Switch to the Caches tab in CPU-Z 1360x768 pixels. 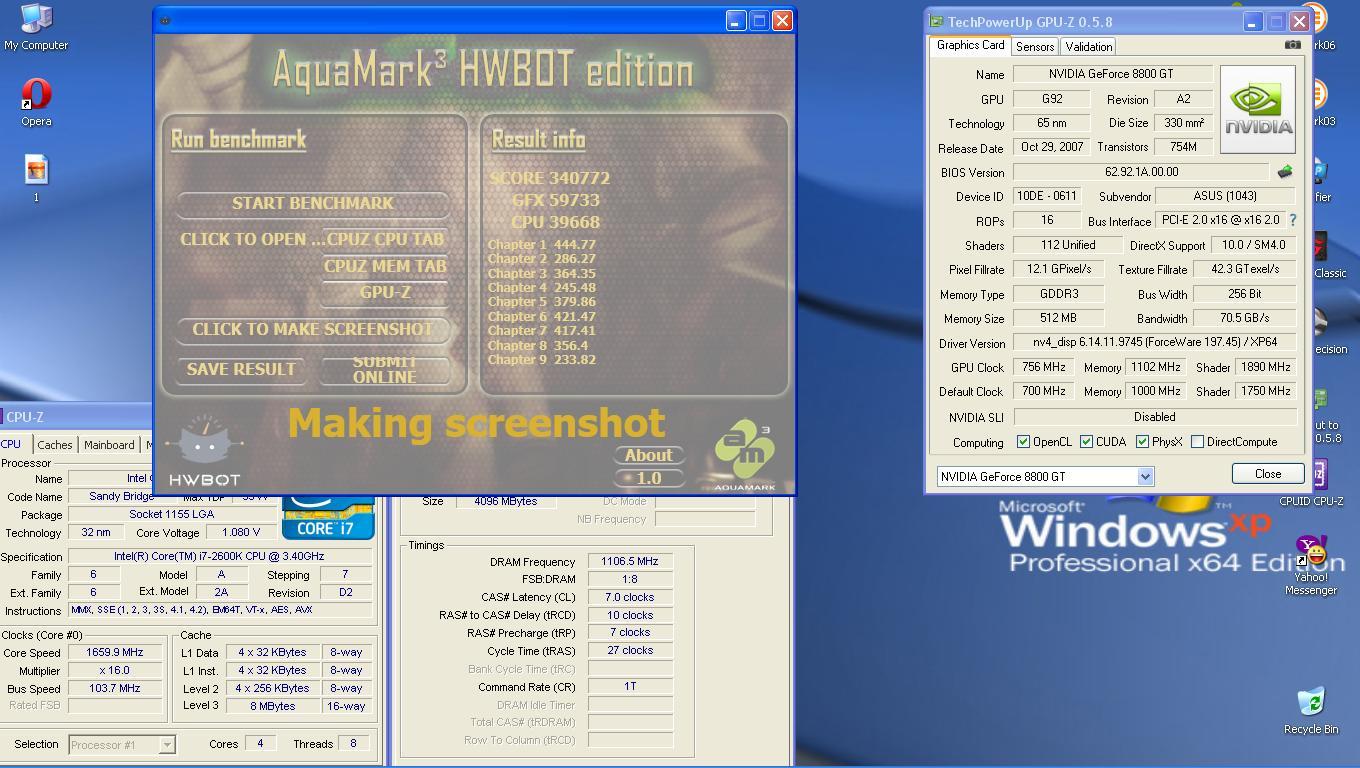(x=55, y=445)
